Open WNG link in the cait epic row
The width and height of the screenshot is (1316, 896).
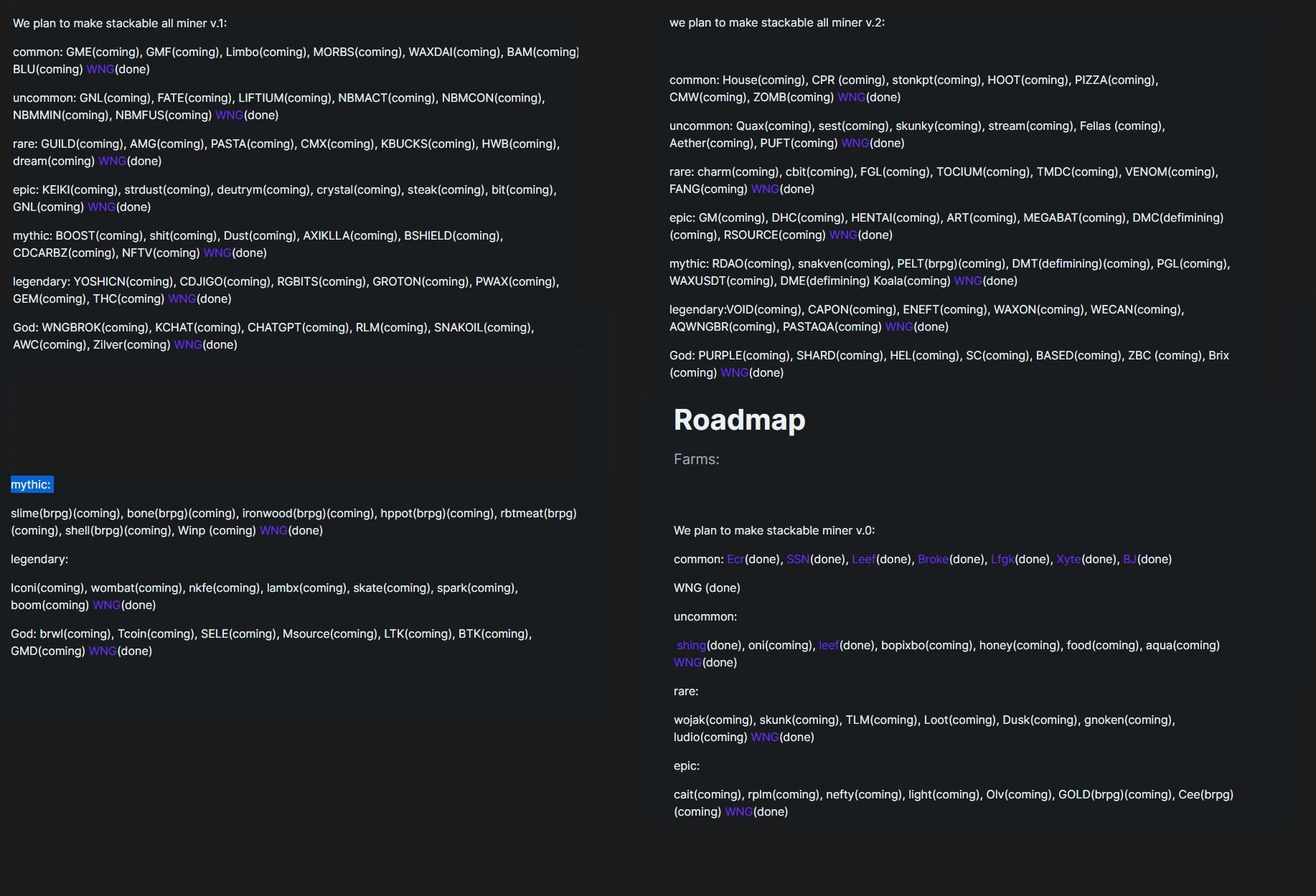click(738, 812)
